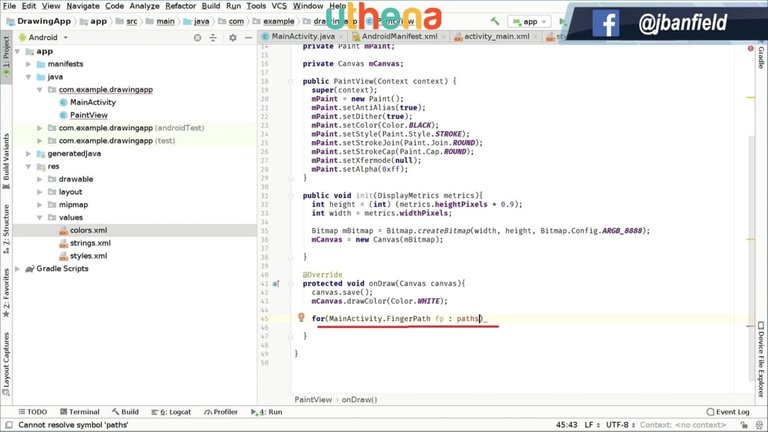
Task: Expand the manifests folder
Action: (x=40, y=63)
